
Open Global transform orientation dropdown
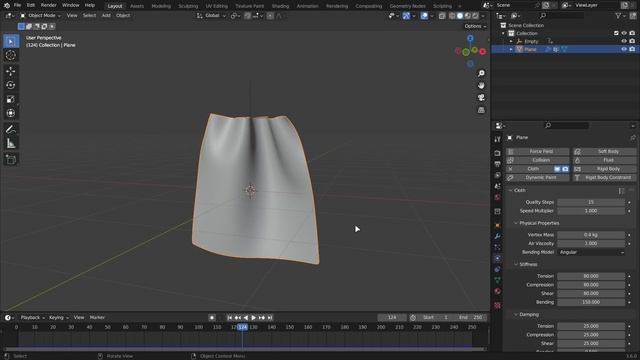click(211, 16)
